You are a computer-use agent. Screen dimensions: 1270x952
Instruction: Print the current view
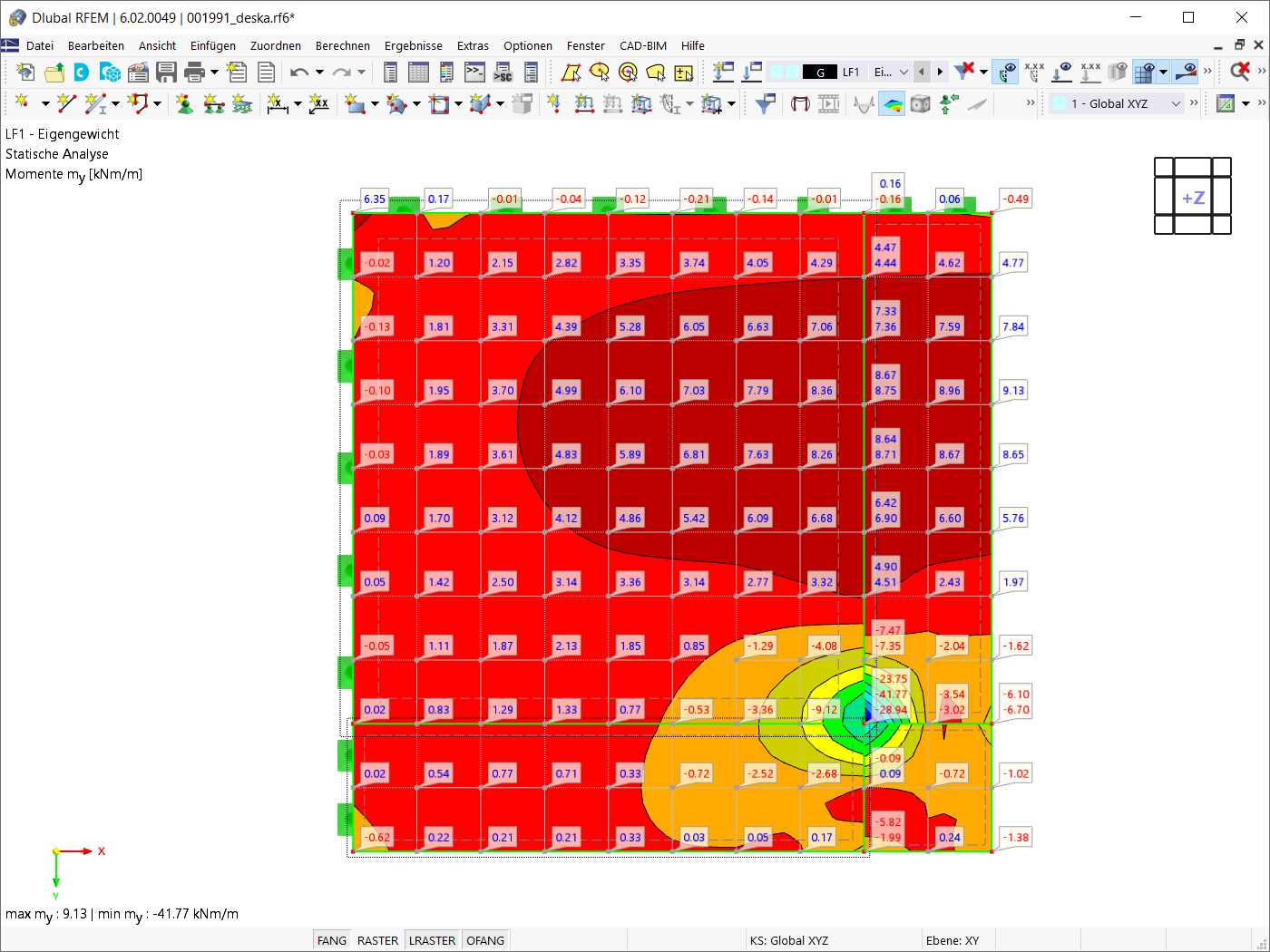click(x=194, y=72)
